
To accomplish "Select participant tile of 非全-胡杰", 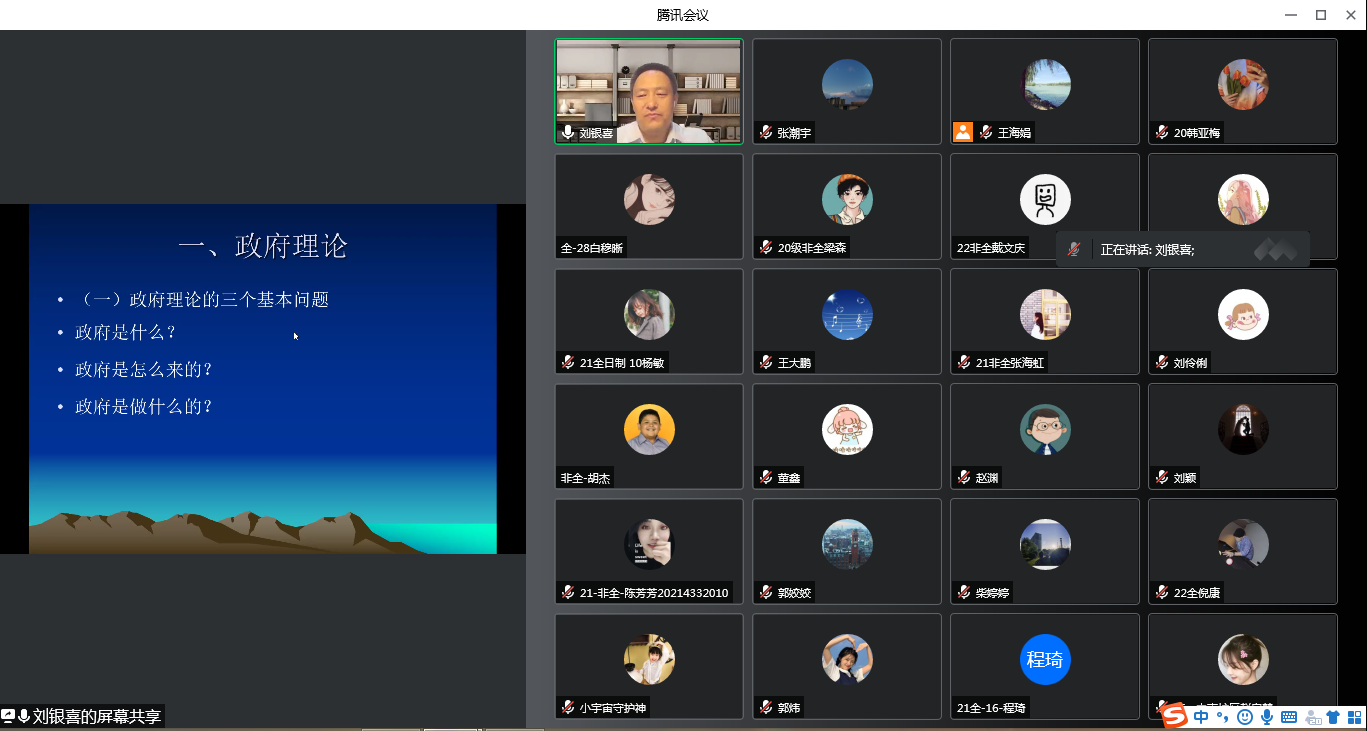I will [649, 436].
